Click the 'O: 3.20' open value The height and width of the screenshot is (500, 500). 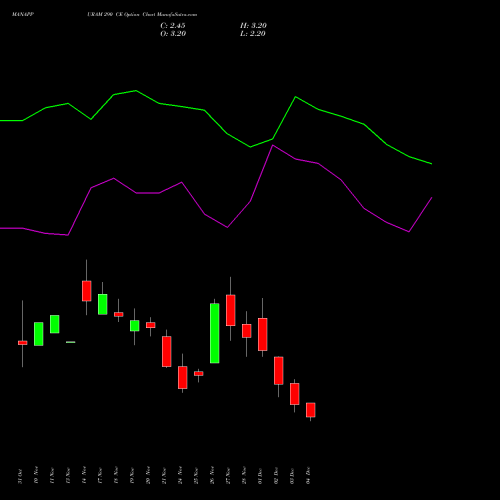pos(173,34)
